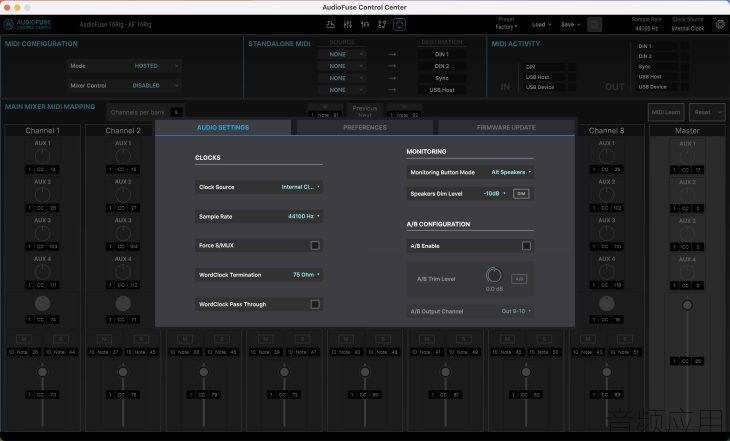This screenshot has width=730, height=441.
Task: Open the source dropdown for DIN 1
Action: pyautogui.click(x=342, y=54)
